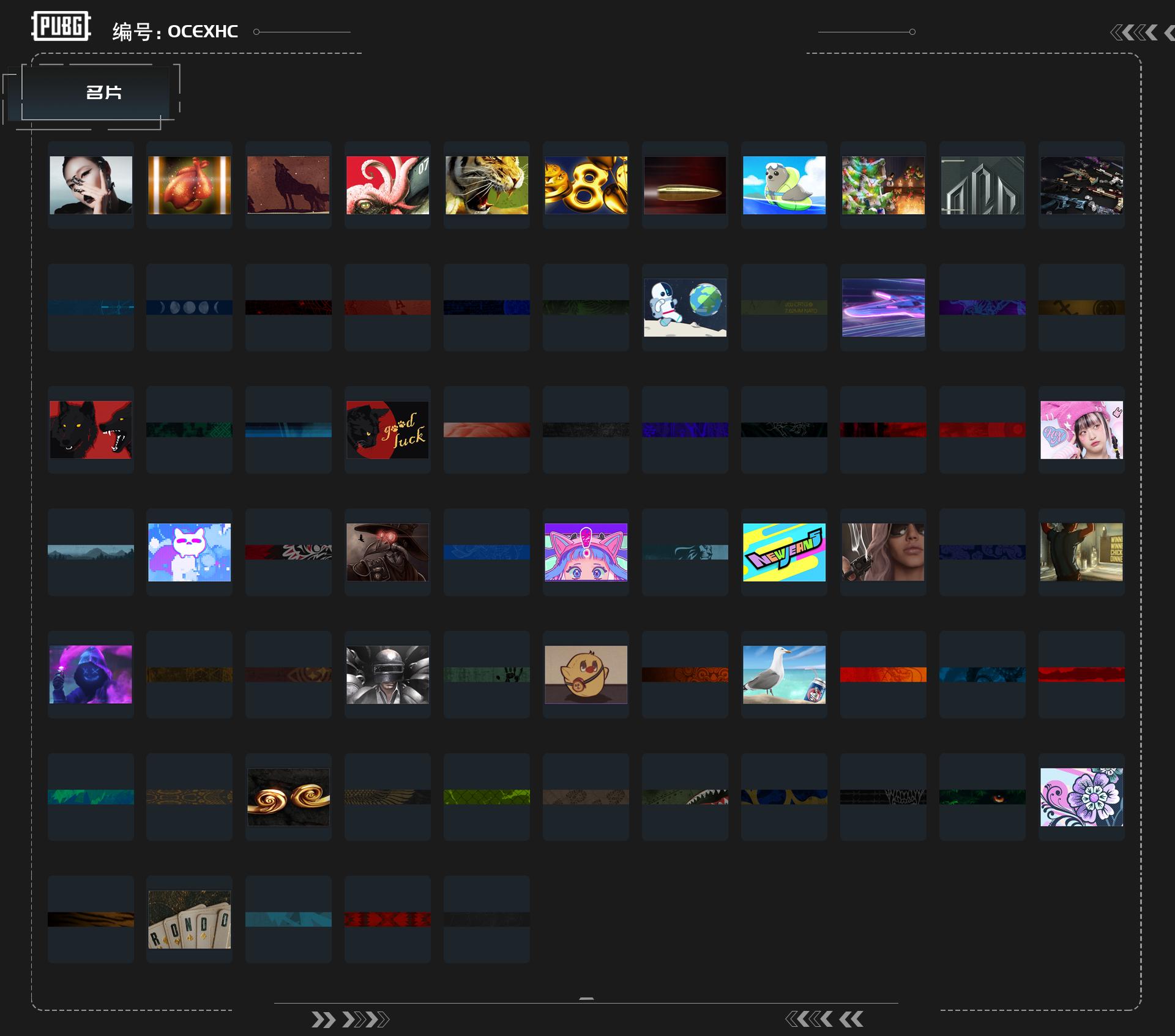This screenshot has width=1175, height=1036.
Task: Pick the moon phases banner nameplate
Action: [189, 307]
